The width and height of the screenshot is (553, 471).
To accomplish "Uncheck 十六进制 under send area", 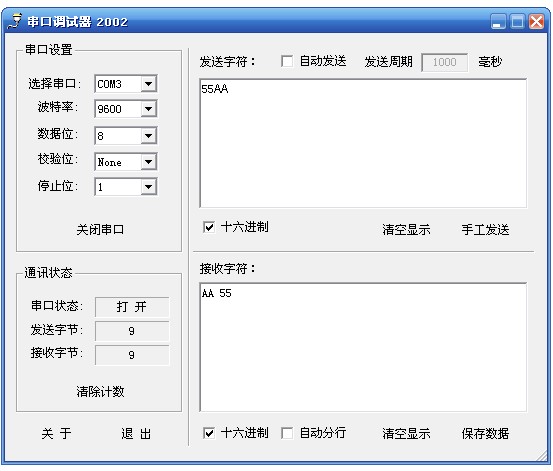I will point(209,227).
